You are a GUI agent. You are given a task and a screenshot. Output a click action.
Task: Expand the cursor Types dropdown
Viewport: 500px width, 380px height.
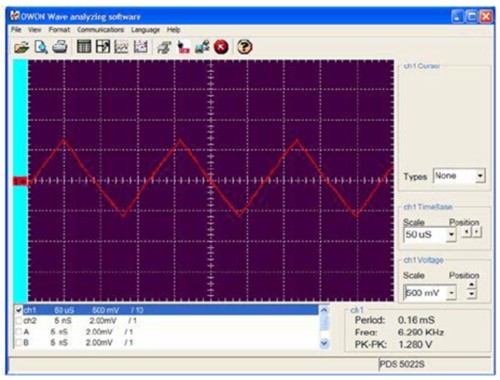pyautogui.click(x=480, y=176)
